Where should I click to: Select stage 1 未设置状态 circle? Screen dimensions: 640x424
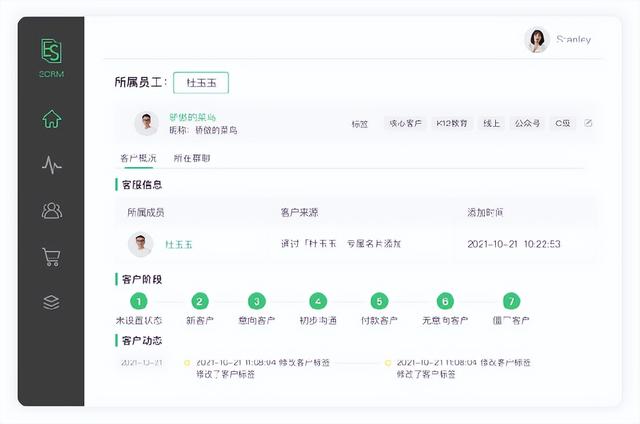(x=138, y=301)
